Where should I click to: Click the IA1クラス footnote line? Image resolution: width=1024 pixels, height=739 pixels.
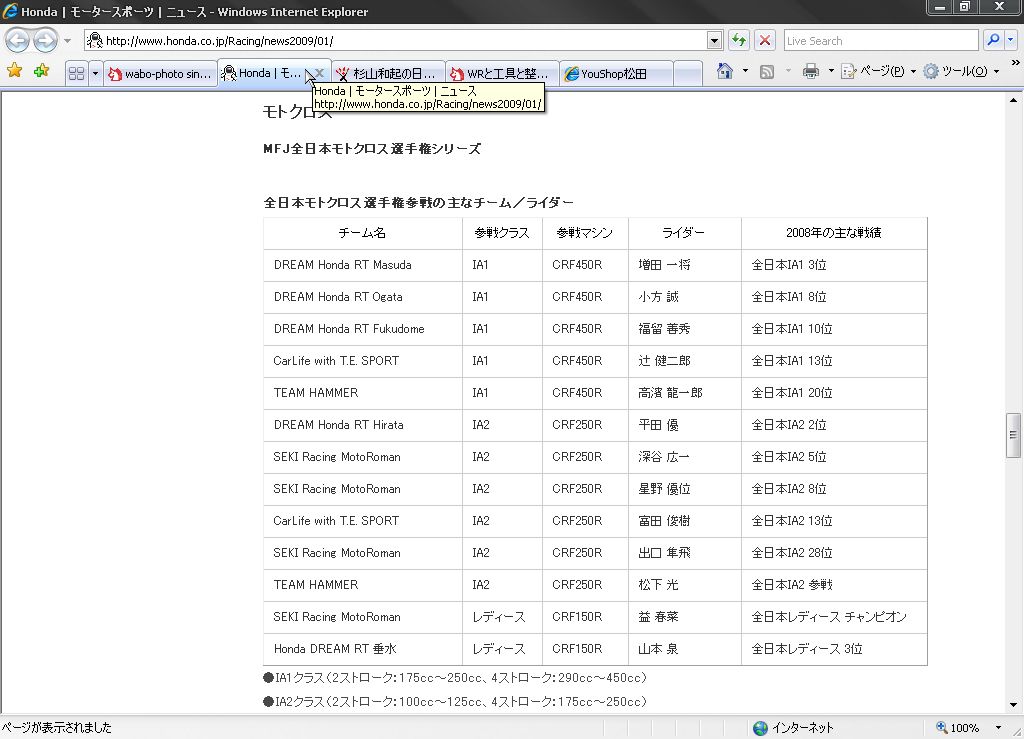(455, 678)
